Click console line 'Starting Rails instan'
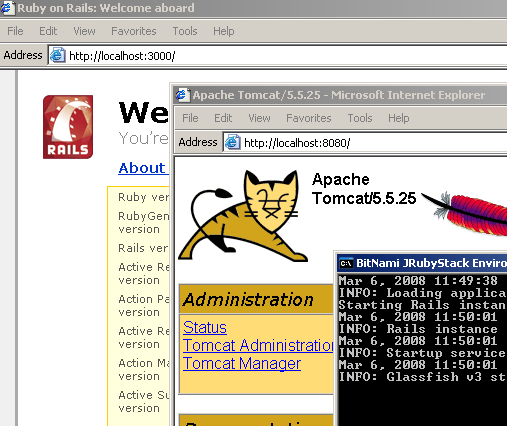 click(x=423, y=305)
